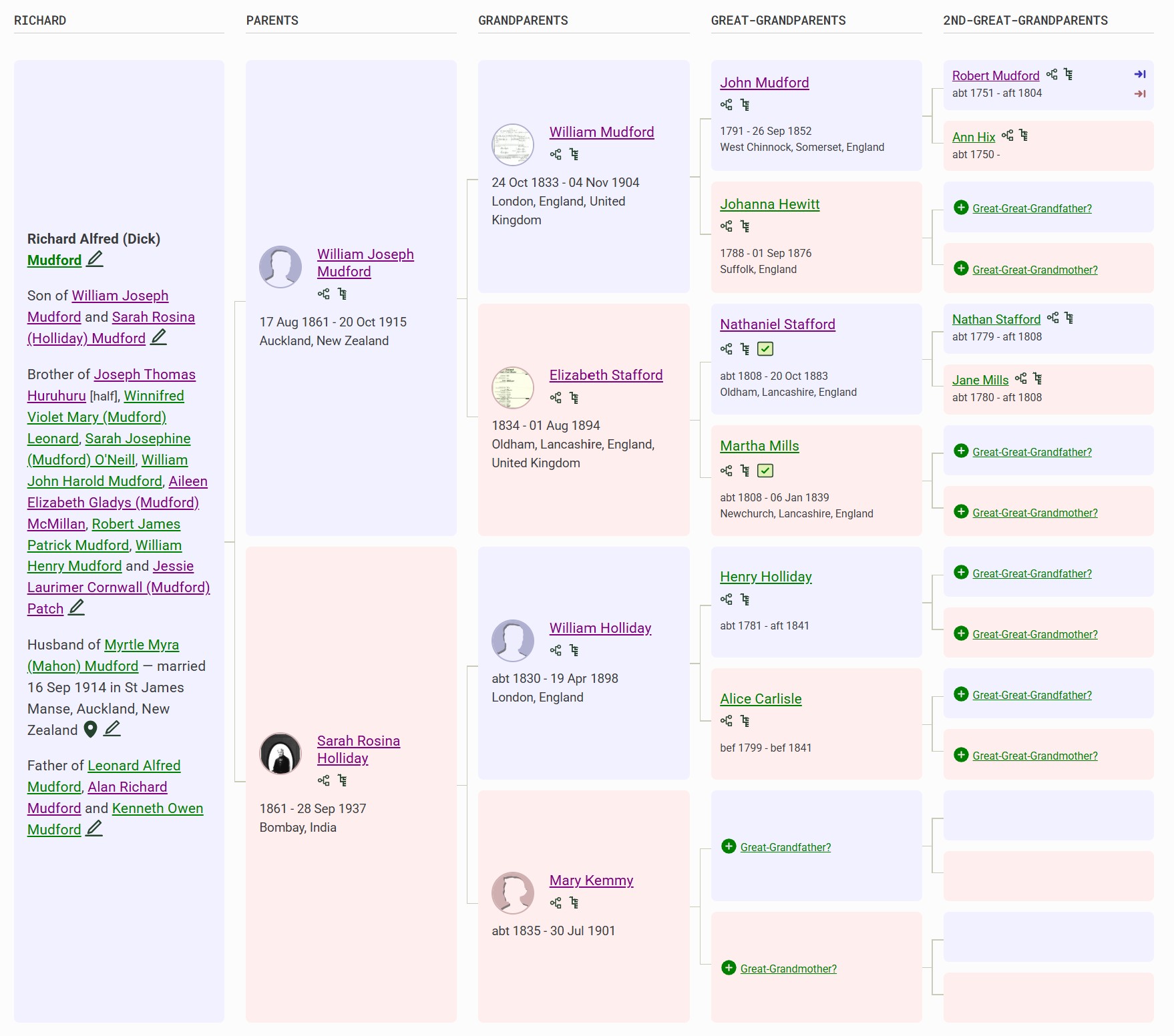Expand Robert Mudford's ancestors with the blue arrow

(1140, 74)
